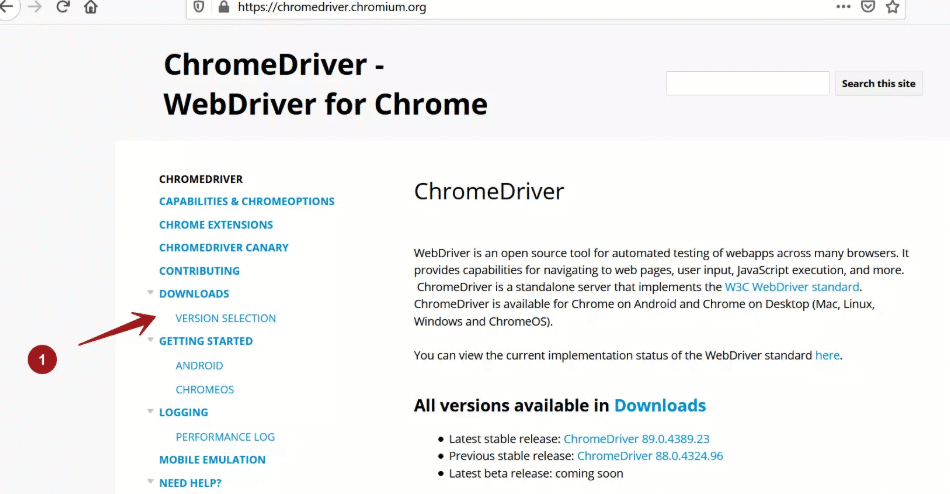Open ANDROID sidebar link
The image size is (950, 494).
tap(199, 365)
